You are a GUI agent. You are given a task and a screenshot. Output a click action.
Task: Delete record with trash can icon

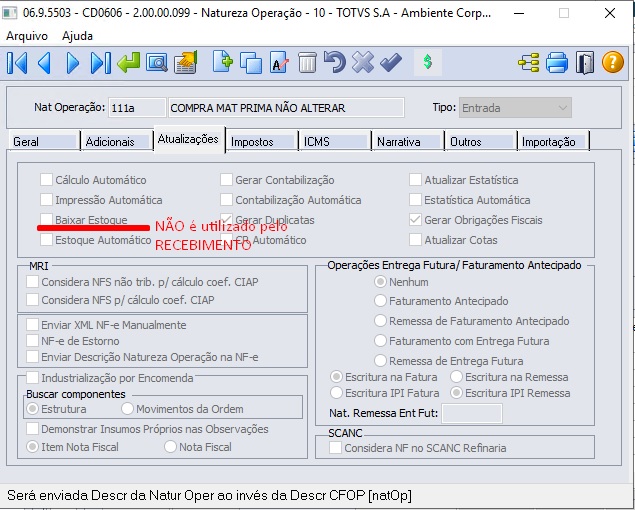[x=307, y=62]
